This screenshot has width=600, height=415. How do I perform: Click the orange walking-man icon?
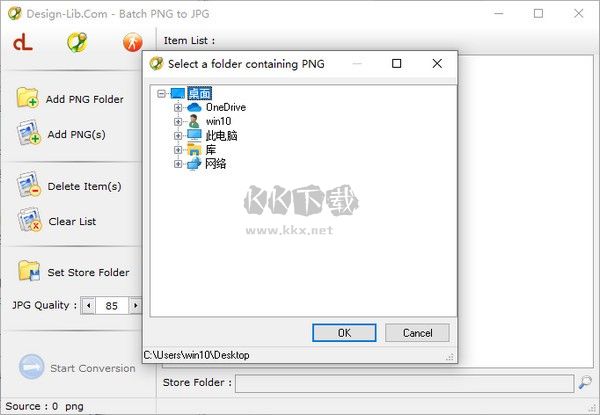click(x=133, y=42)
